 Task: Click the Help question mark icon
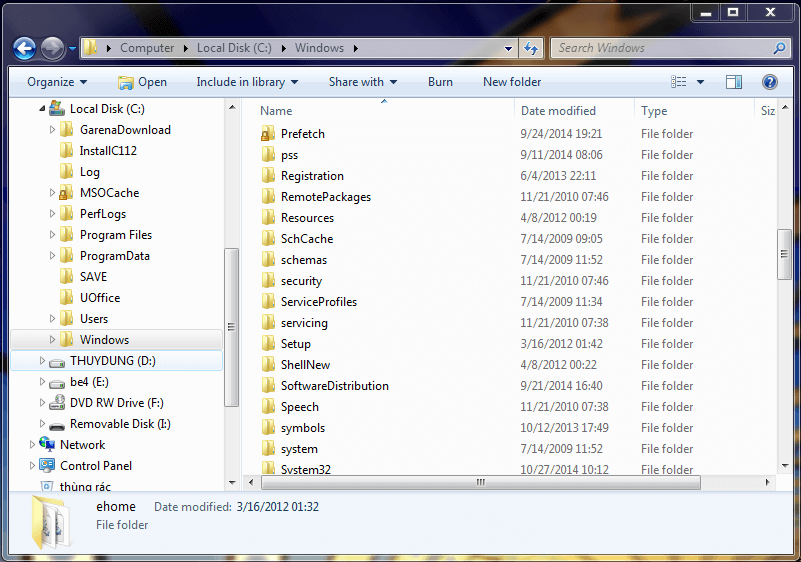pyautogui.click(x=769, y=82)
